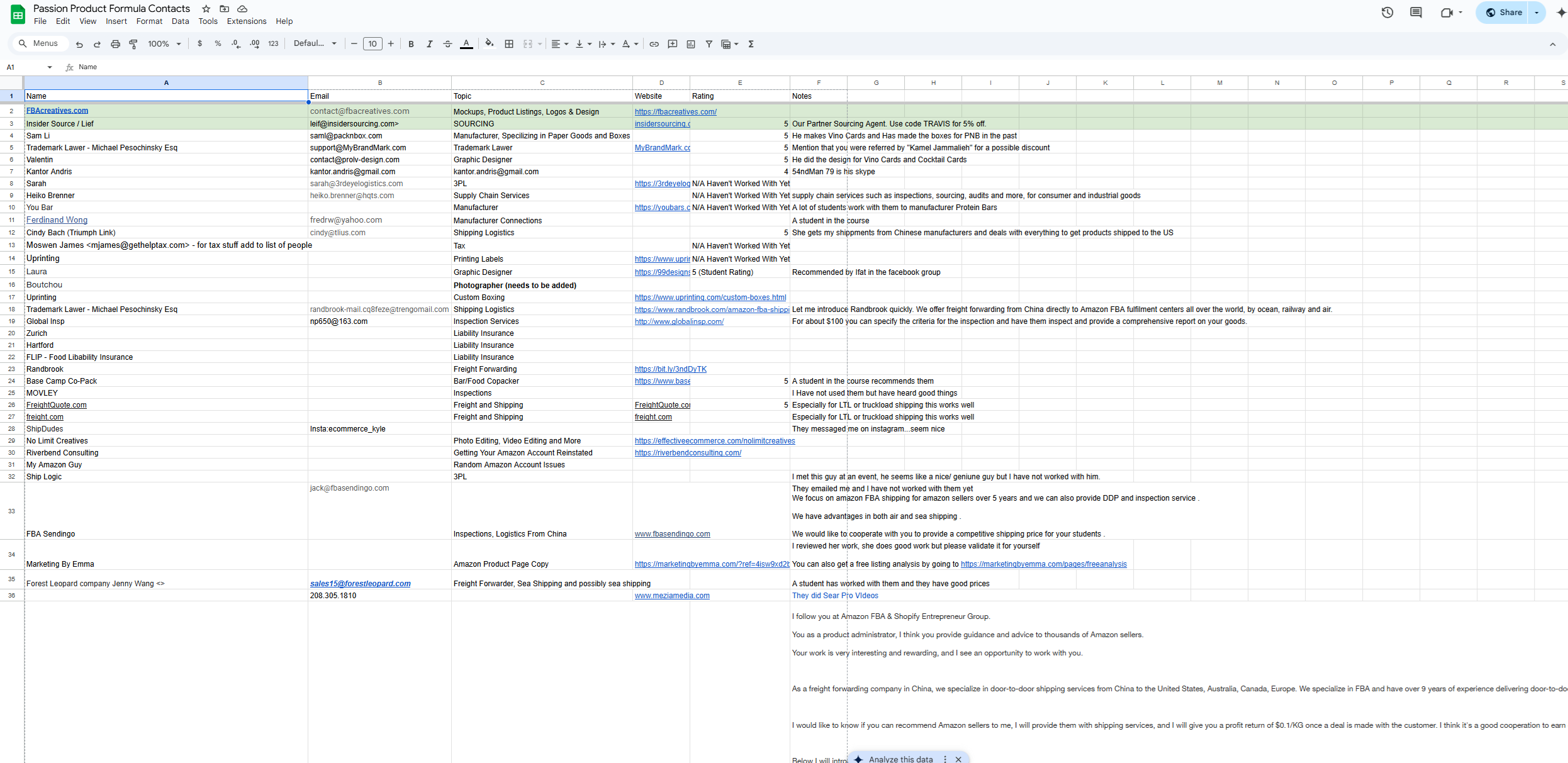Toggle bold formatting
The width and height of the screenshot is (1568, 763).
pos(411,44)
